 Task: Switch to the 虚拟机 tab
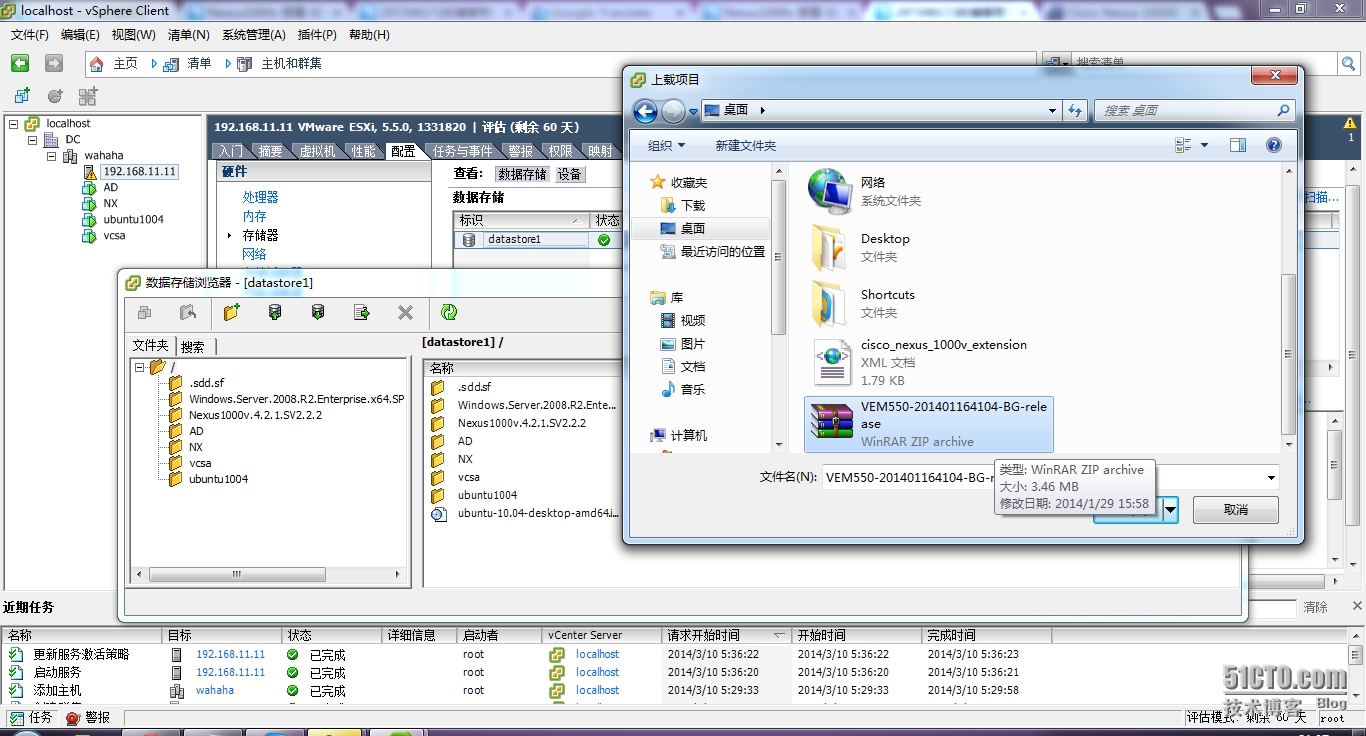coord(318,151)
